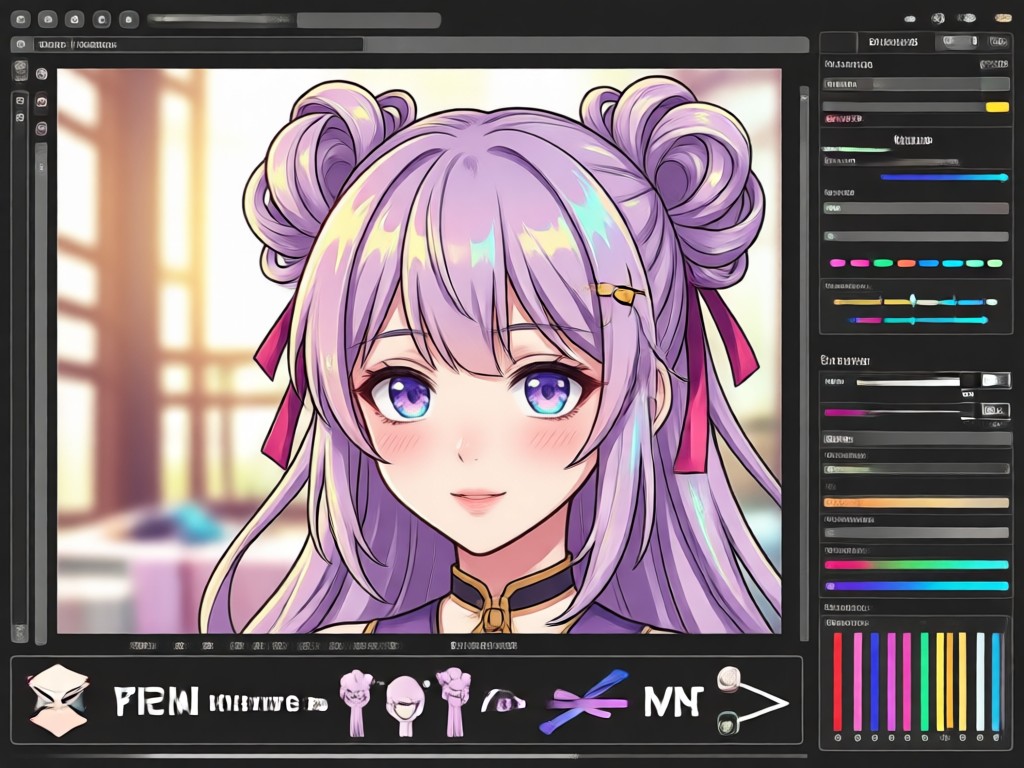Click the small button at right end of panel header
Viewport: 1024px width, 768px height.
(x=998, y=42)
